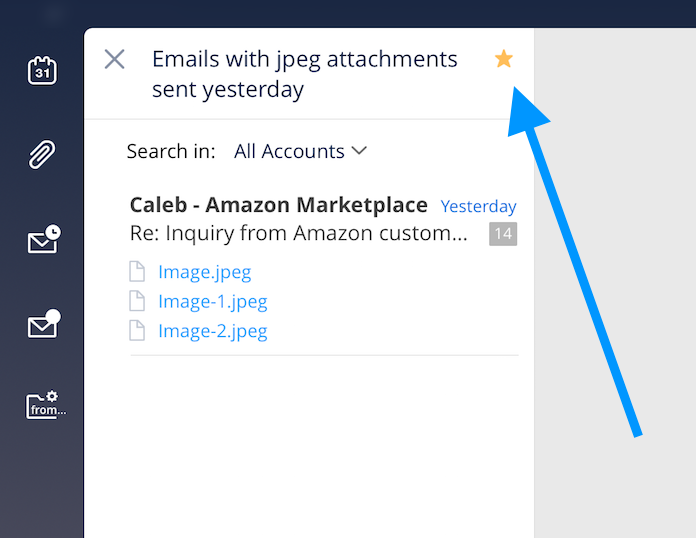The image size is (696, 538).
Task: Open the Image-2.jpeg attachment
Action: [212, 331]
